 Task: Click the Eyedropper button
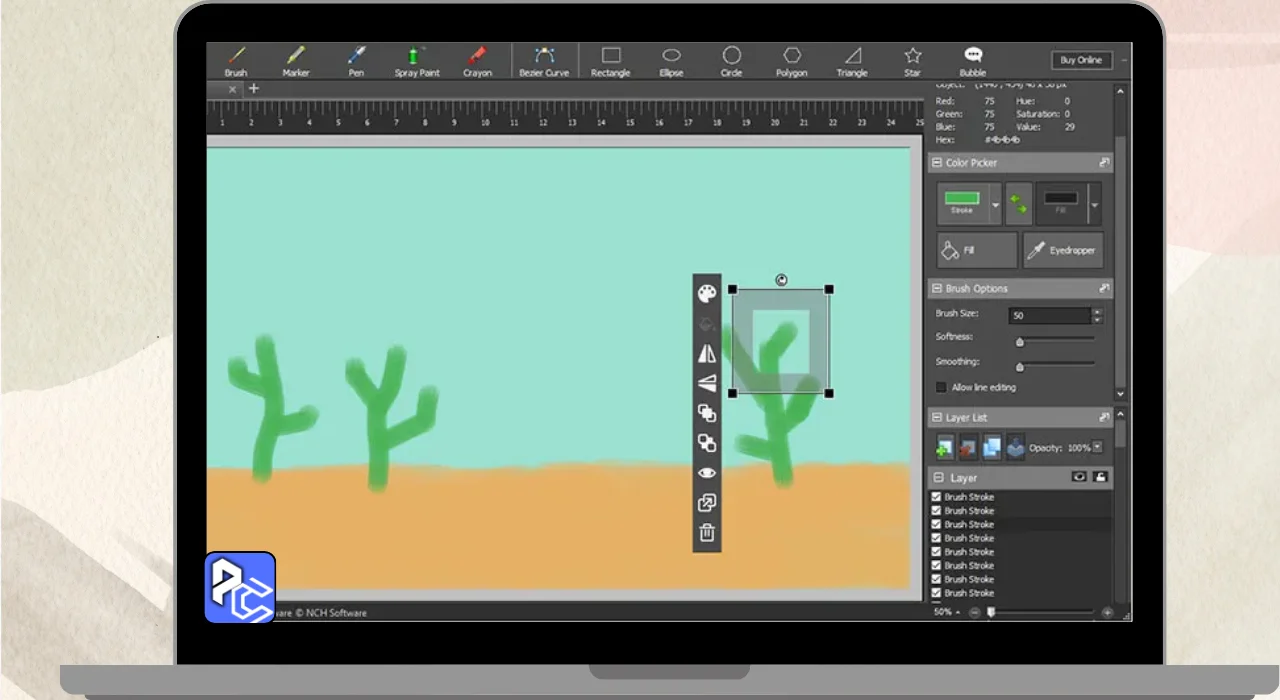pos(1063,250)
